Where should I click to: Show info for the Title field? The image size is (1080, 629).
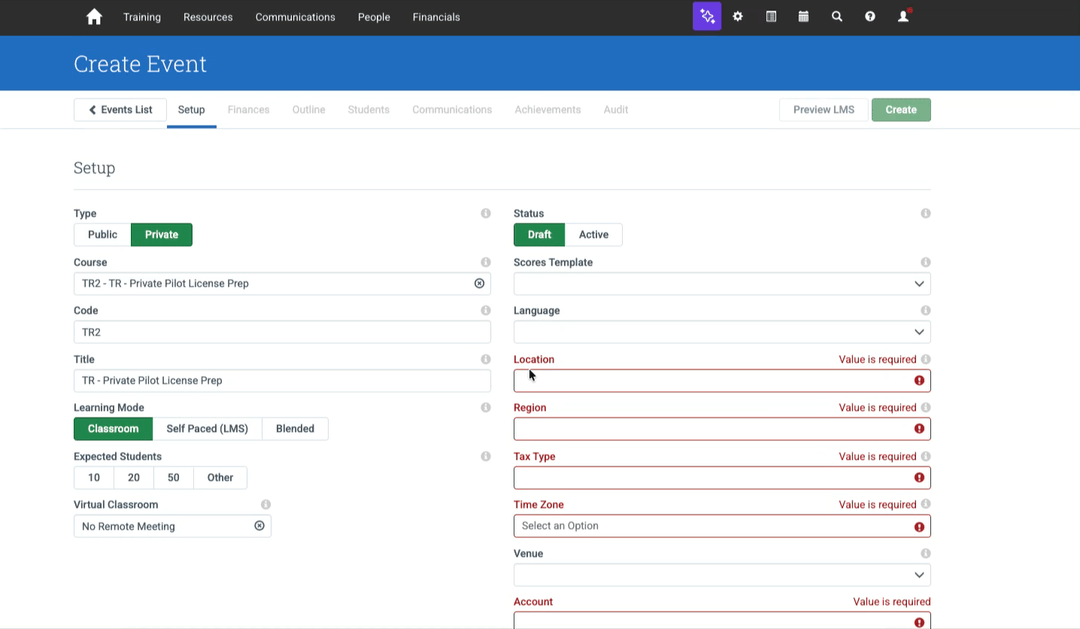click(x=486, y=360)
